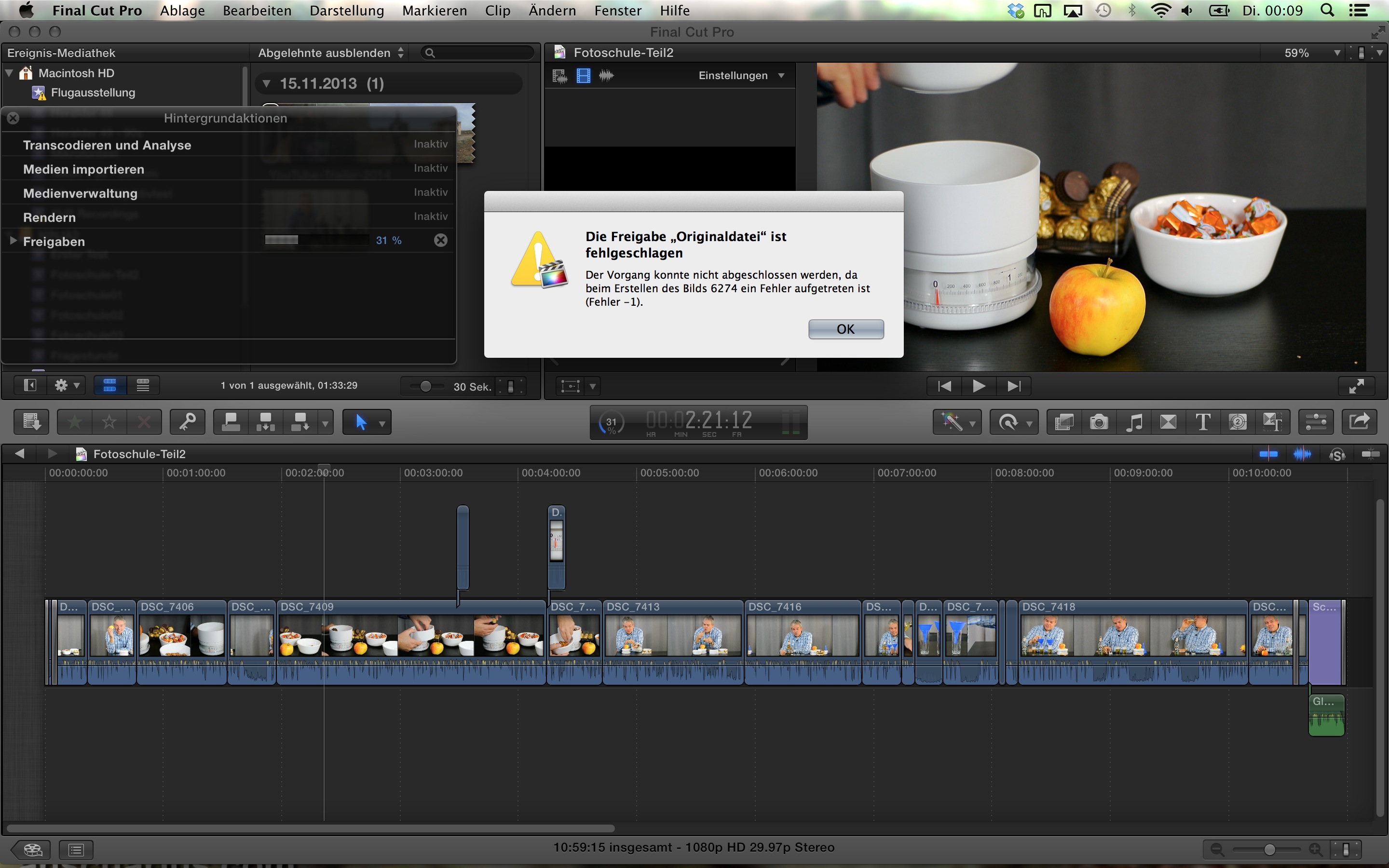Adjust the timeline zoom slider
This screenshot has height=868, width=1389.
pyautogui.click(x=1269, y=849)
